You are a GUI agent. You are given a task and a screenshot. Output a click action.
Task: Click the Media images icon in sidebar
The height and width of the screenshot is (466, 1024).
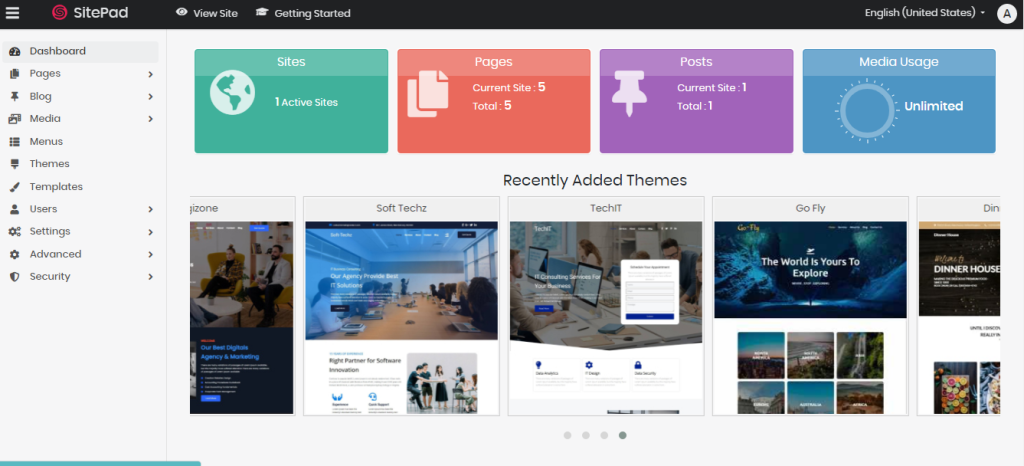(x=14, y=119)
